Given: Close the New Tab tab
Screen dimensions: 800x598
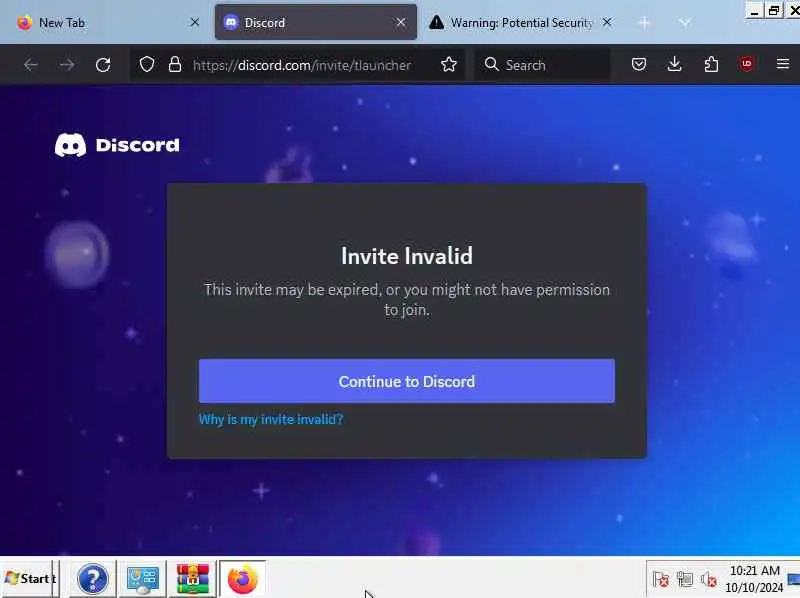Looking at the screenshot, I should tap(194, 22).
